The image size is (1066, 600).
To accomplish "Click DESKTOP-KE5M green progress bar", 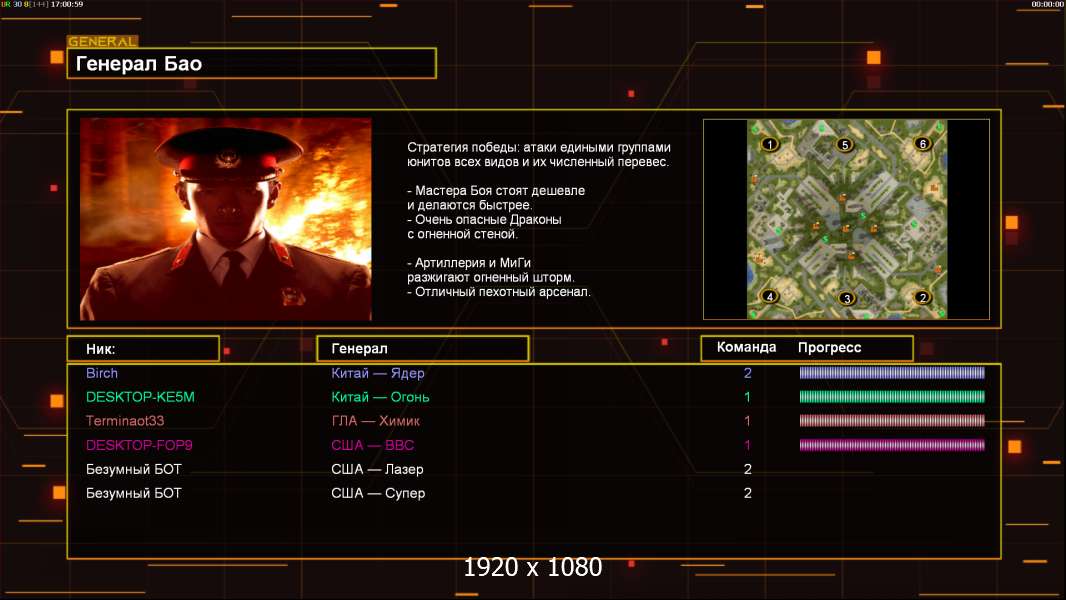I will pos(892,397).
